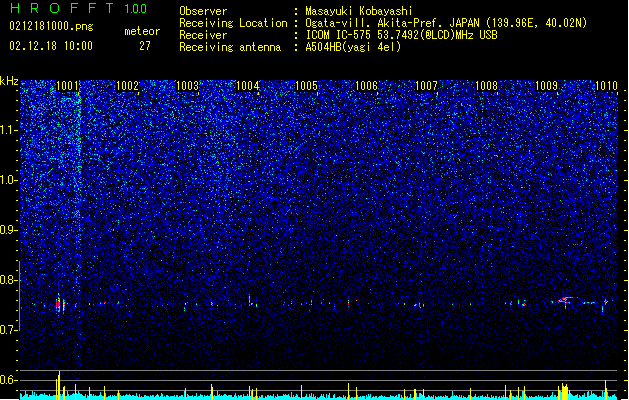Click the 'Observer' field label
629x400 pixels.
pos(203,11)
